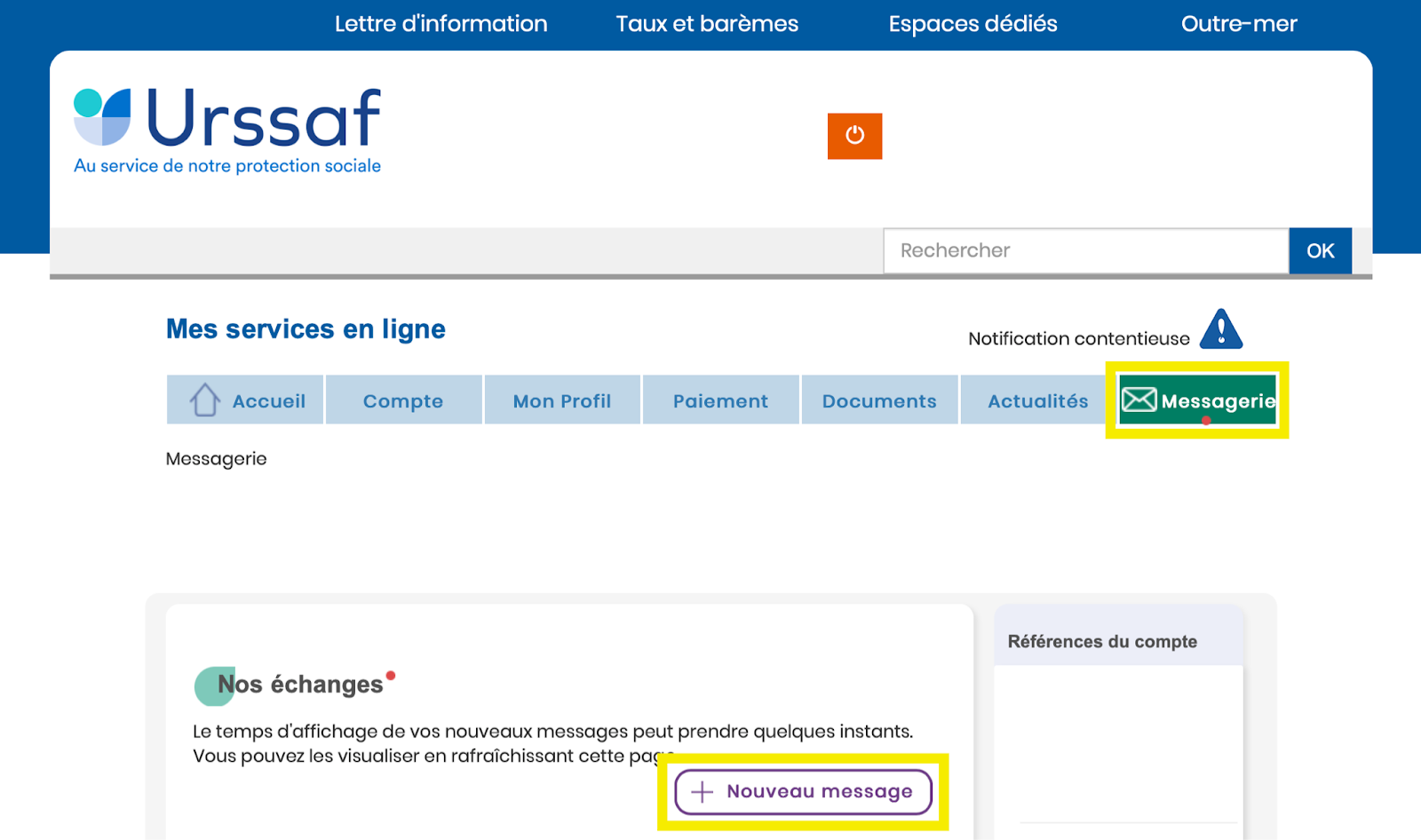Click the Au service de notre protection sociale tagline
The height and width of the screenshot is (840, 1421).
click(x=227, y=166)
